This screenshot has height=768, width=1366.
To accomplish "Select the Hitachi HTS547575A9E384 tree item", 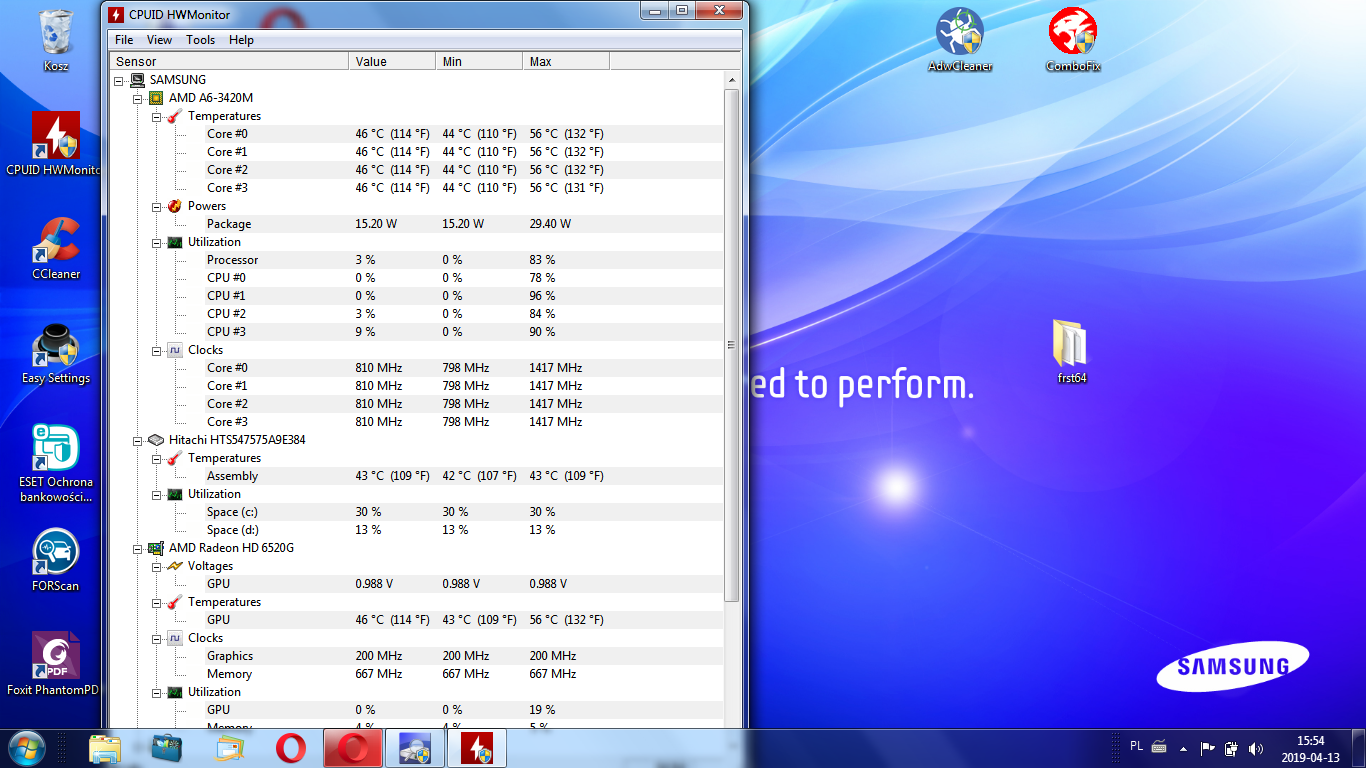I will click(237, 440).
